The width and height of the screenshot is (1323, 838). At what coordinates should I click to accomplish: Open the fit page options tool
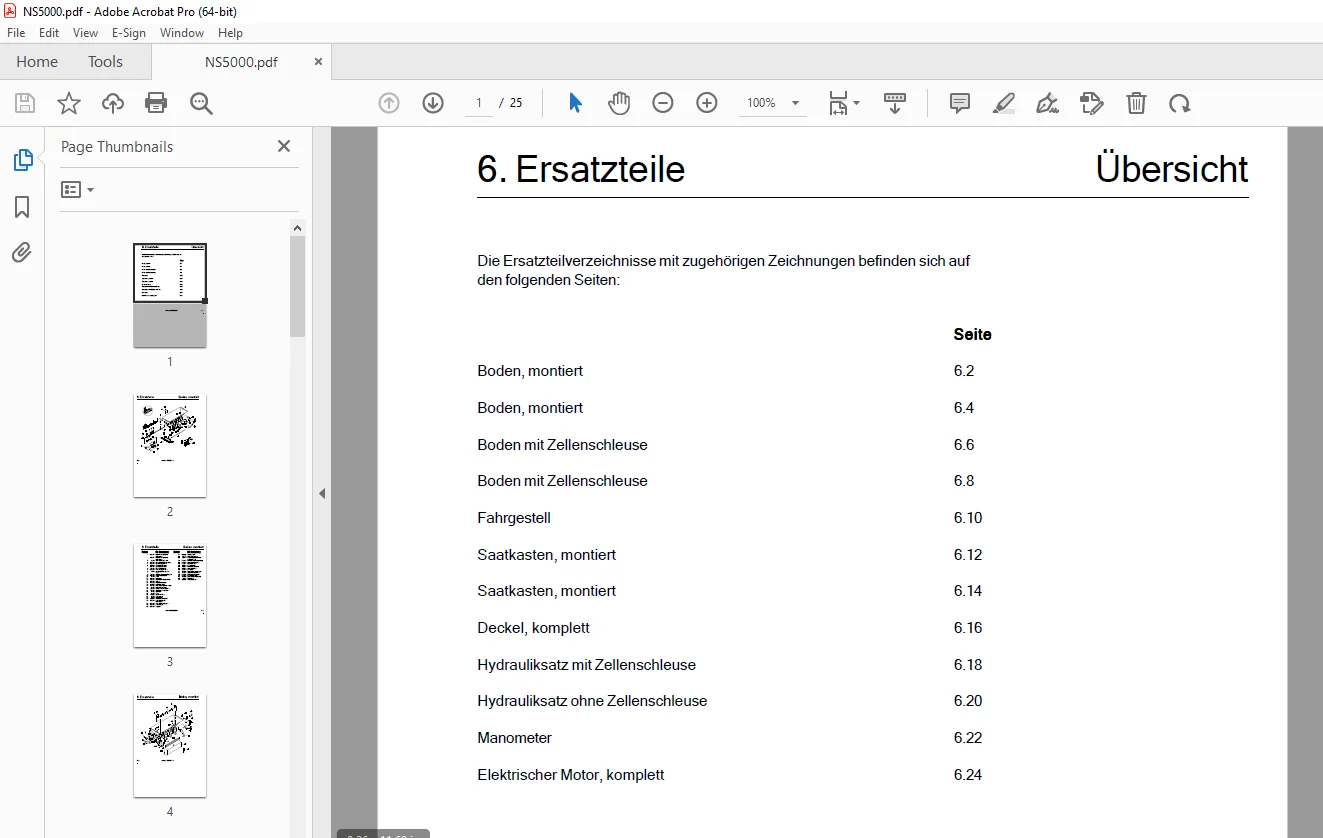click(x=843, y=103)
